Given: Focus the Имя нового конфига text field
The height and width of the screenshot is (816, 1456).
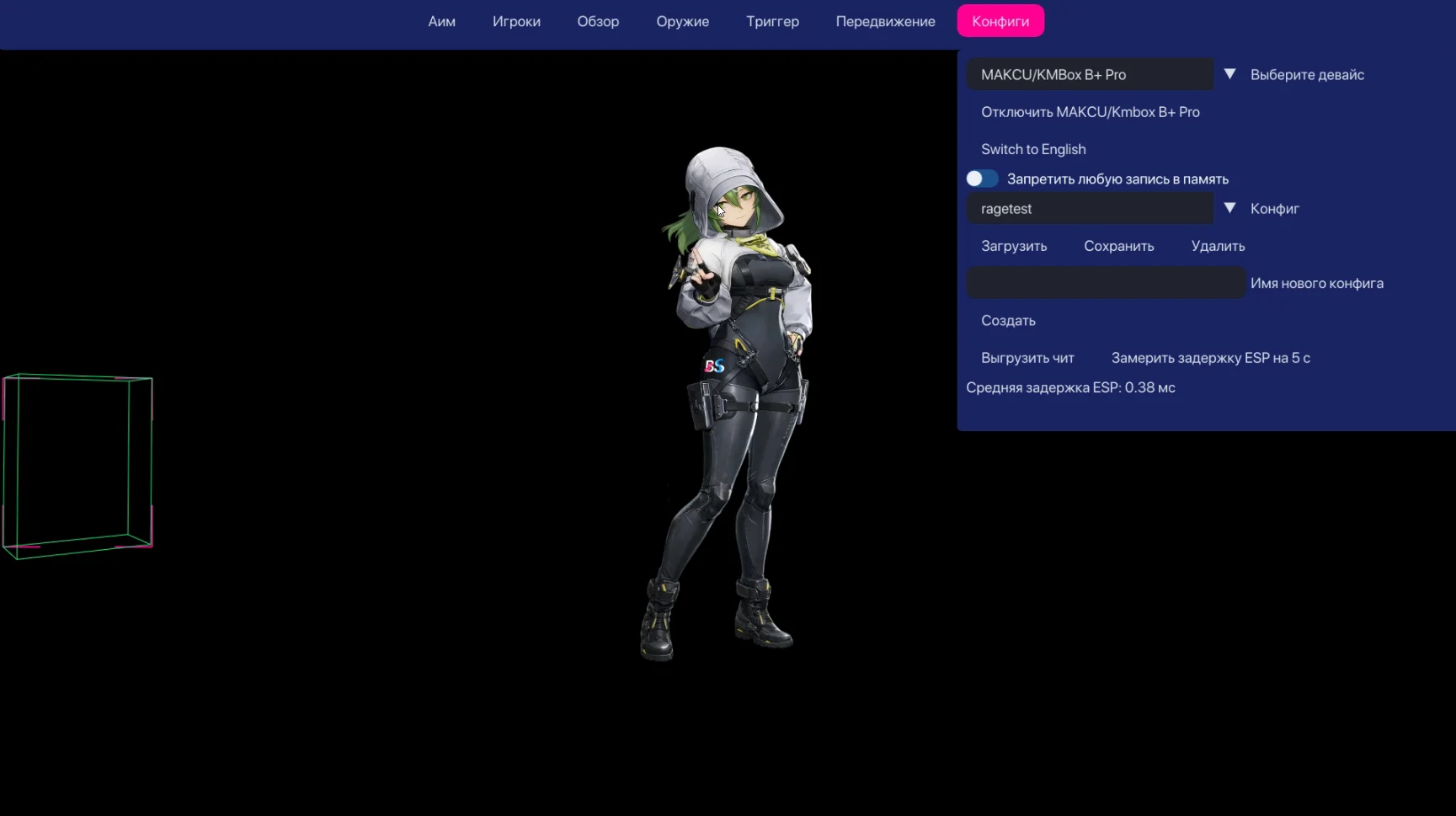Looking at the screenshot, I should 1105,283.
